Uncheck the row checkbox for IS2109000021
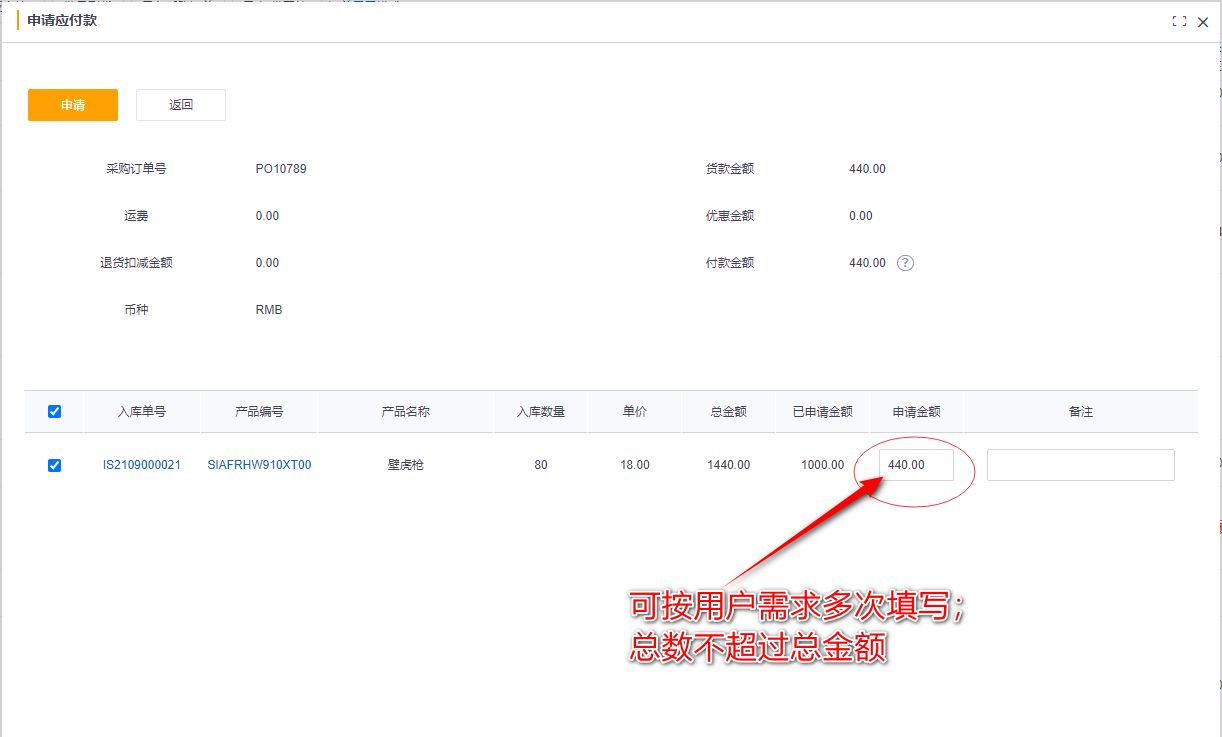Screen dimensions: 1222x737 pos(54,464)
